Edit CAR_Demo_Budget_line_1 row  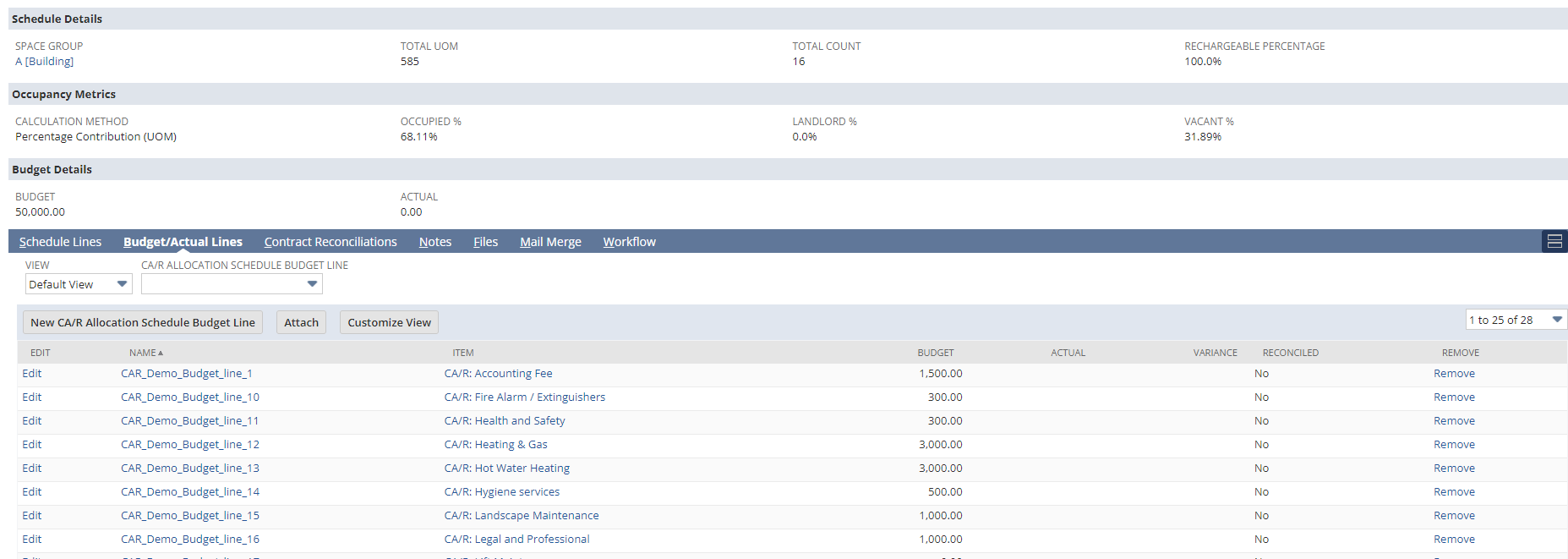pyautogui.click(x=32, y=373)
